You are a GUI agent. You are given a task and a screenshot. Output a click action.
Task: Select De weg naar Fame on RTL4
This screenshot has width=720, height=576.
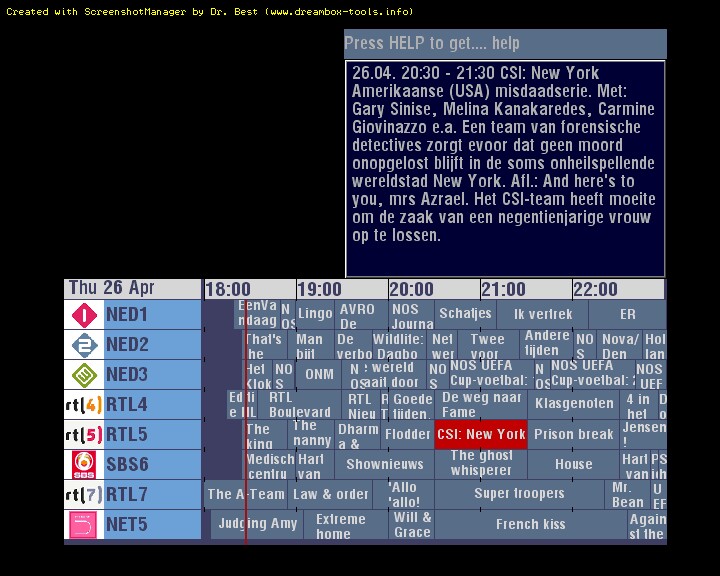pyautogui.click(x=481, y=405)
